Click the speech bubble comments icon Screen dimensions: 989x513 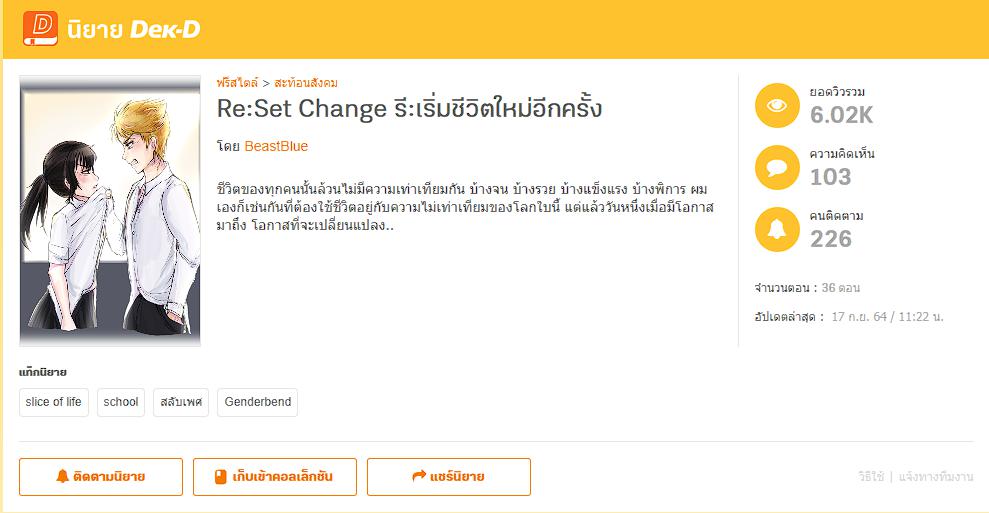(776, 168)
